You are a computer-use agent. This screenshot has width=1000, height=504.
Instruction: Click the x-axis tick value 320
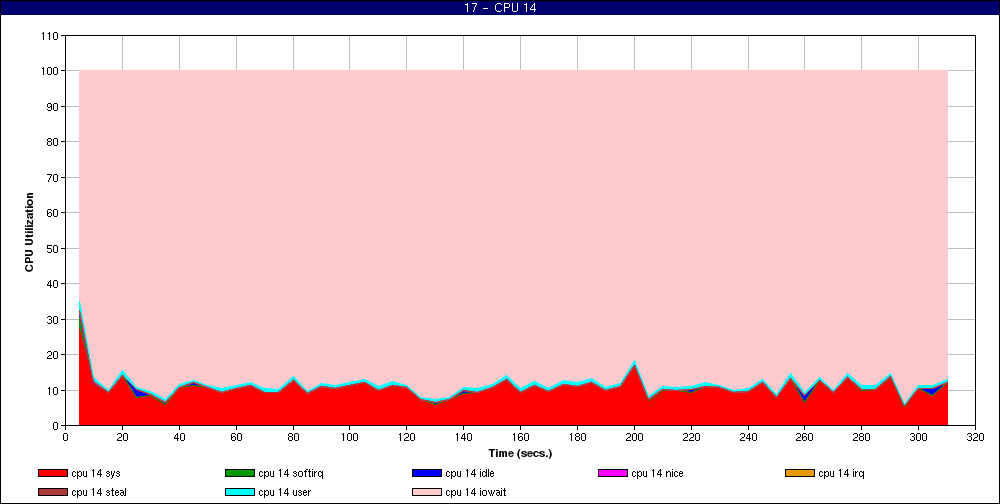tap(975, 437)
